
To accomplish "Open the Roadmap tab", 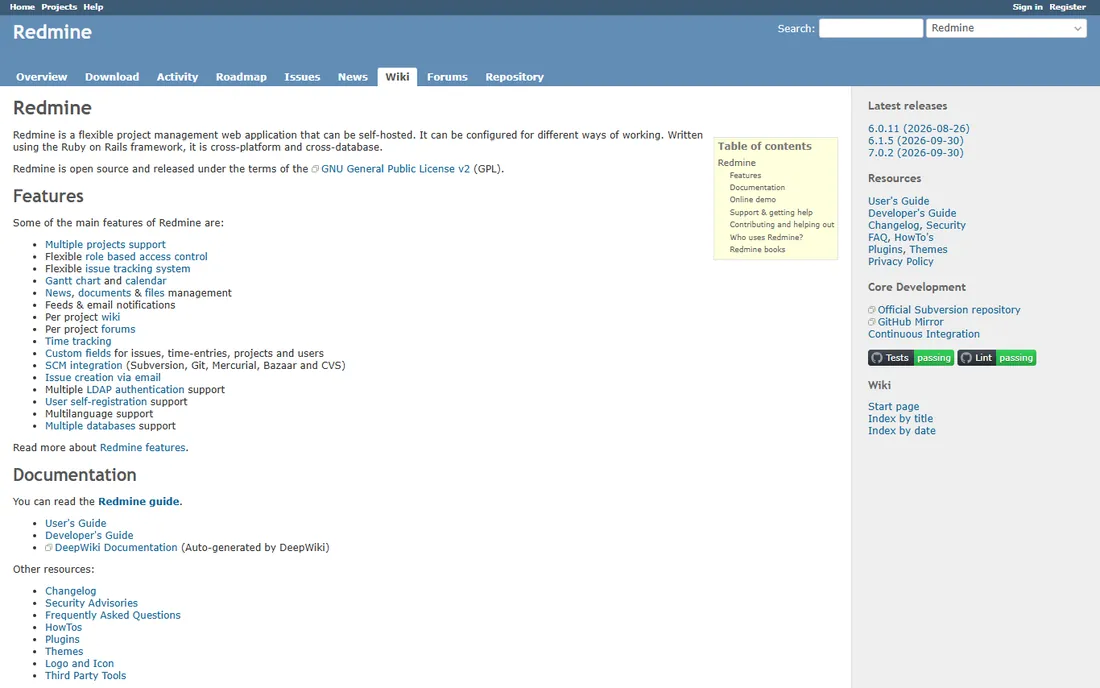I will coord(241,77).
